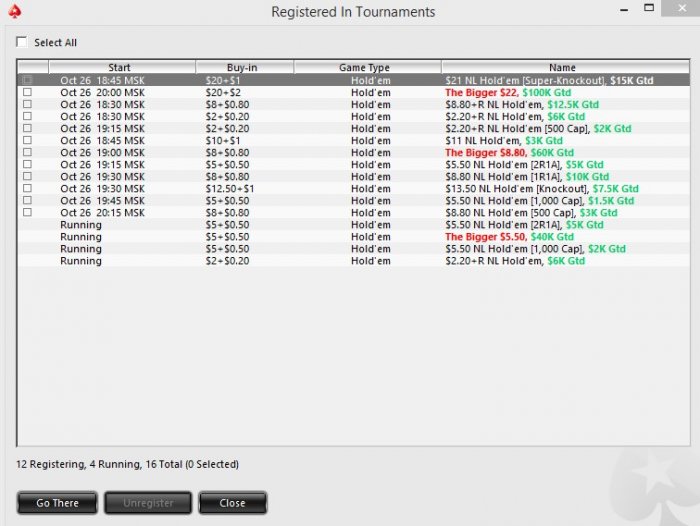This screenshot has height=526, width=700.
Task: Click the $10+$1 buy-in cell
Action: coord(223,140)
